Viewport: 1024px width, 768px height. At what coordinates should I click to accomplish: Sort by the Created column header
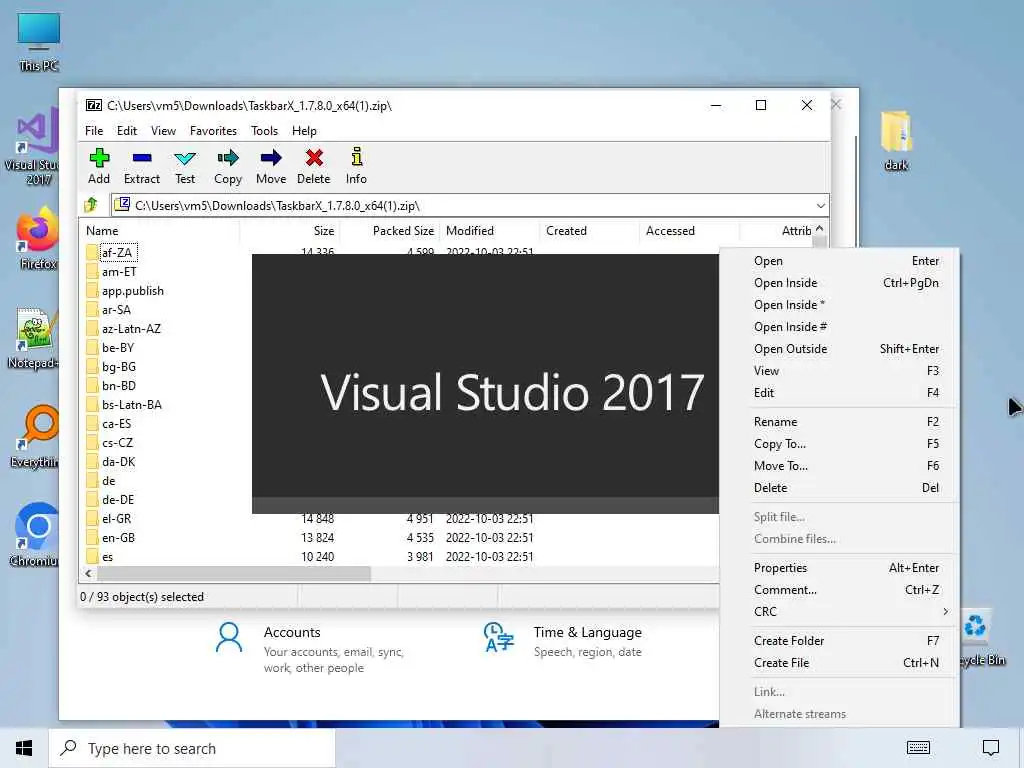(x=590, y=231)
